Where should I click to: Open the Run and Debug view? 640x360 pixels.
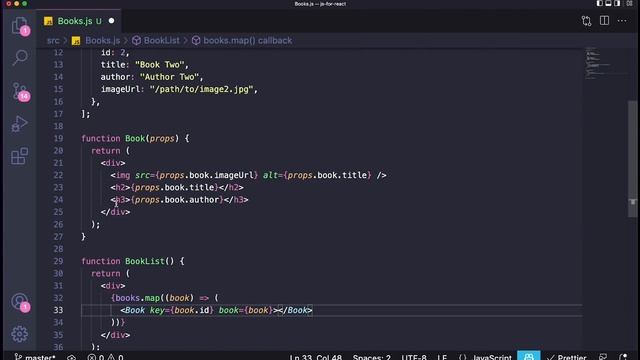20,124
